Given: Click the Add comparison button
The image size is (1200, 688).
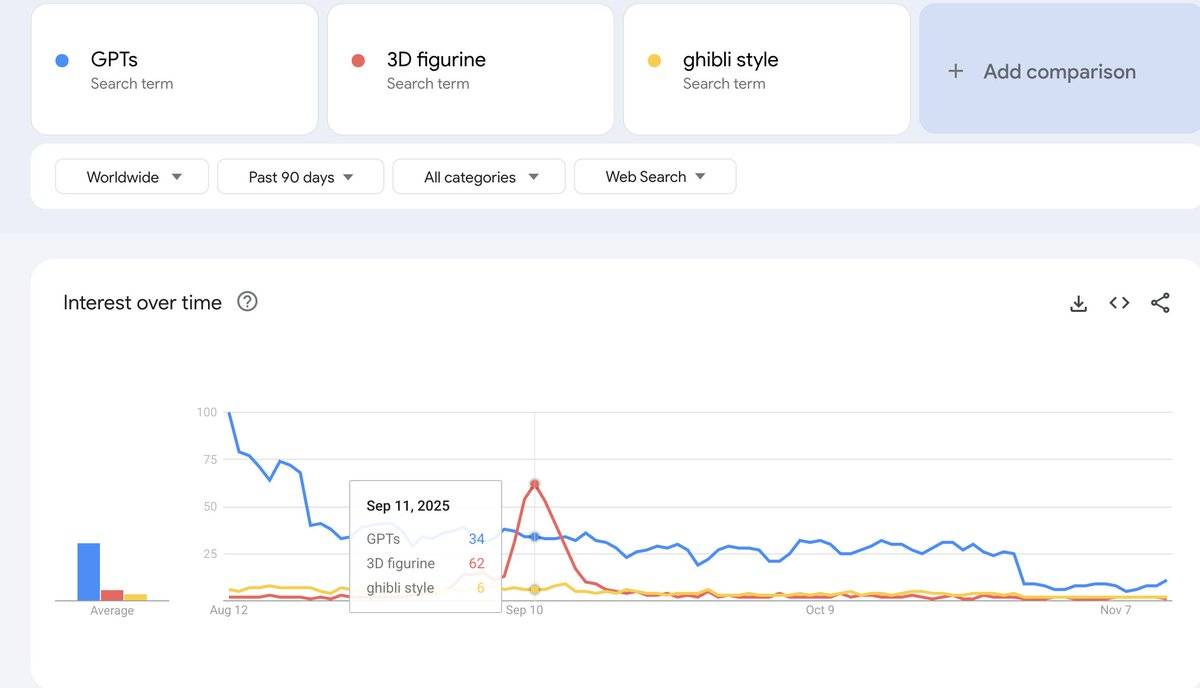Looking at the screenshot, I should [1059, 68].
